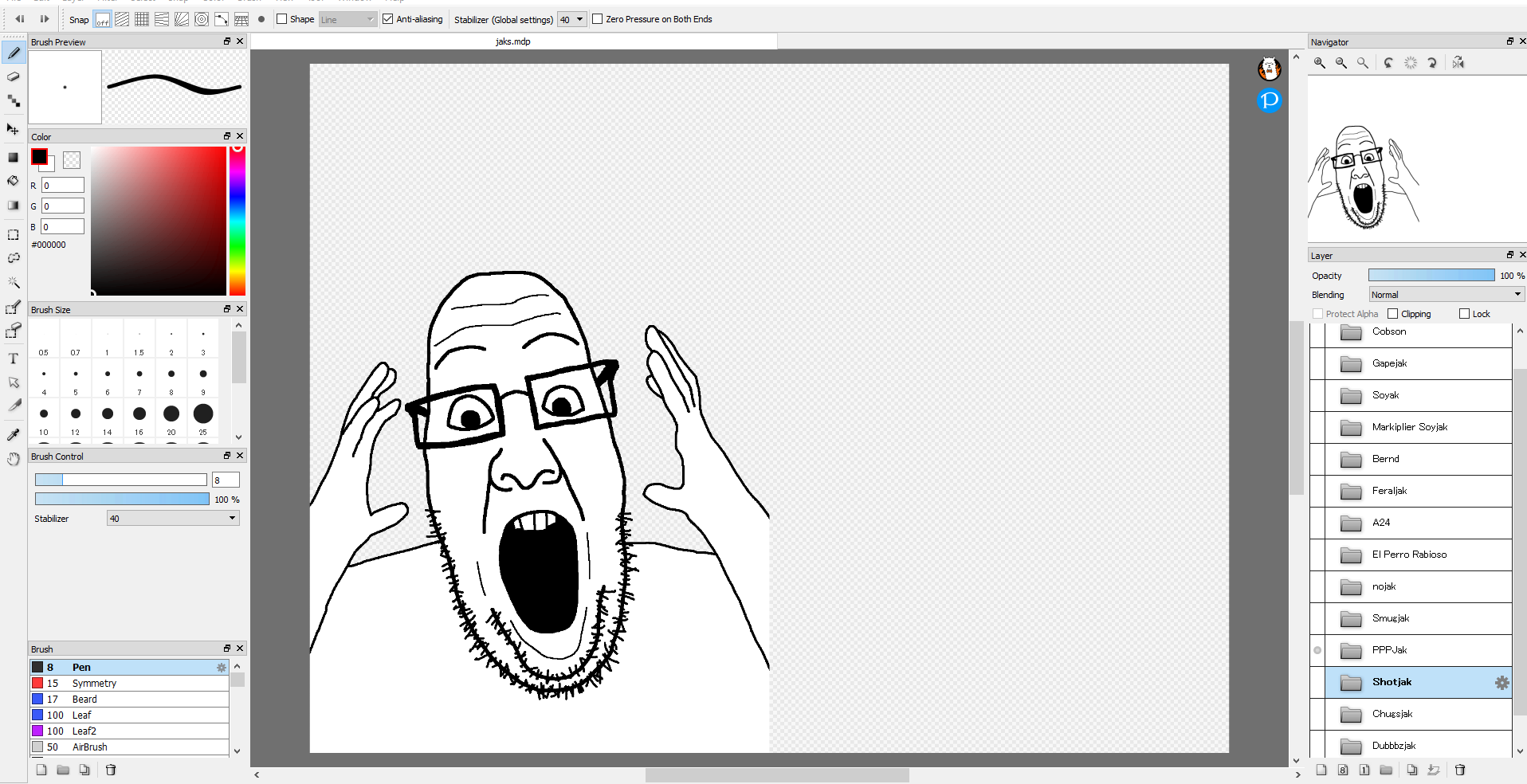This screenshot has height=784, width=1527.
Task: Click the red value input field
Action: coord(63,186)
